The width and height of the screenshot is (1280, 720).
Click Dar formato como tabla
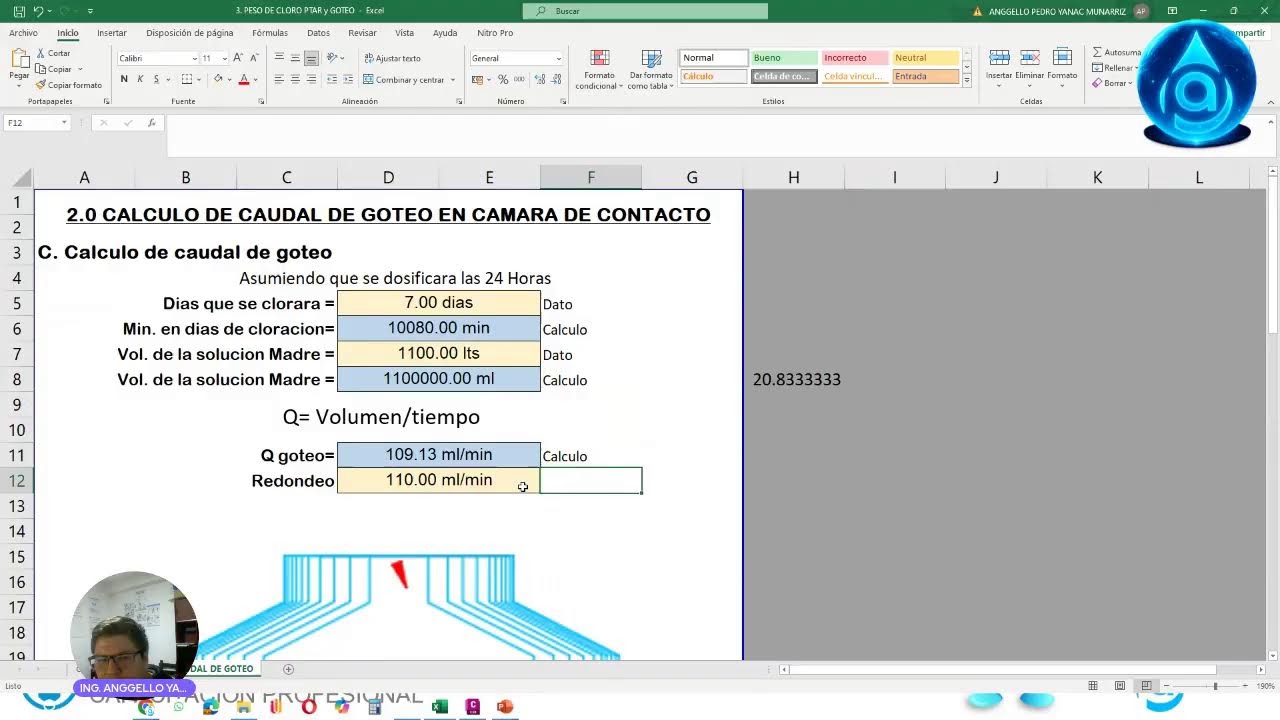(x=651, y=69)
